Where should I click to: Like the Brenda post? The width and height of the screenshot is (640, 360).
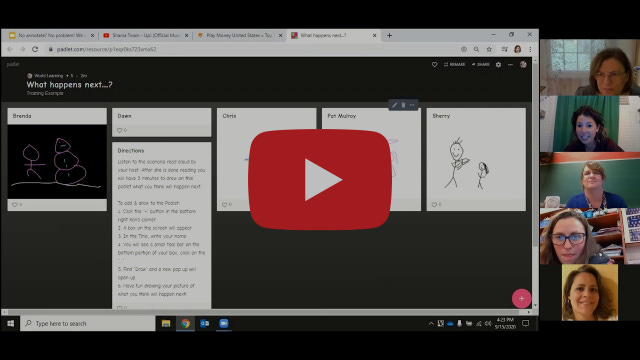pyautogui.click(x=15, y=204)
